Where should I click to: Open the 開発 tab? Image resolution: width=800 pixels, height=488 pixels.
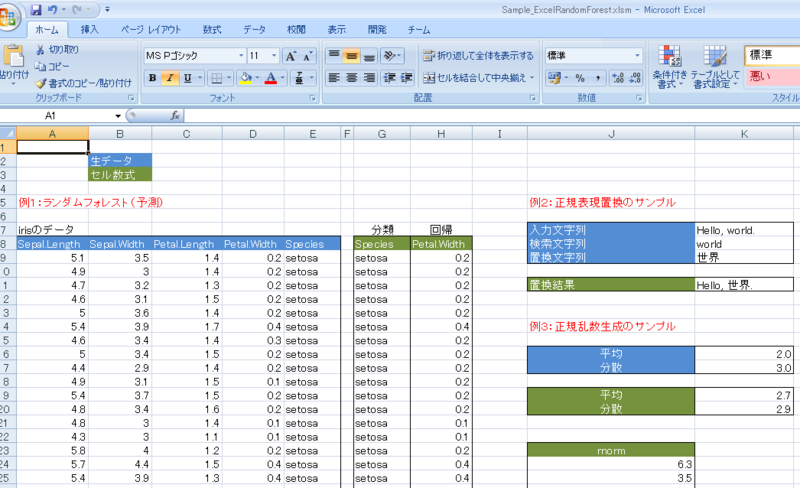coord(377,30)
